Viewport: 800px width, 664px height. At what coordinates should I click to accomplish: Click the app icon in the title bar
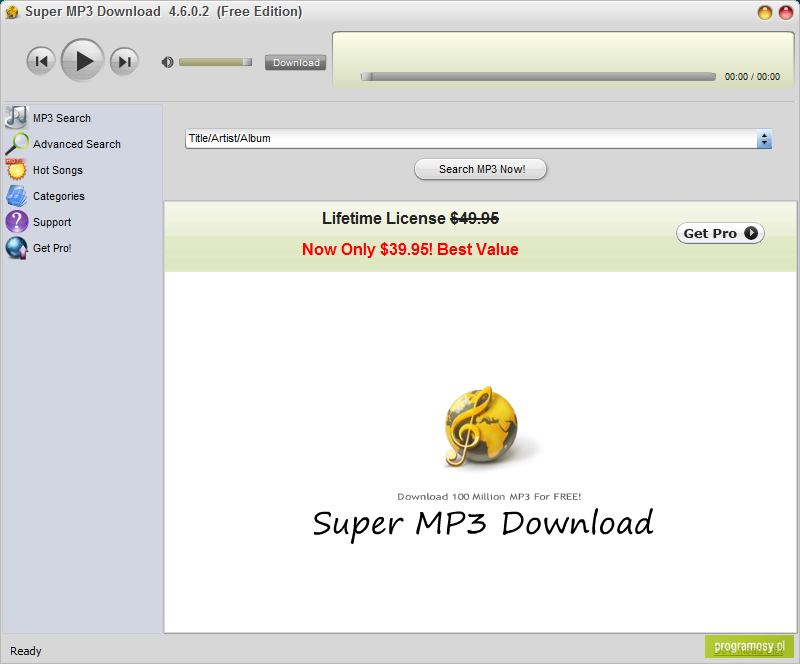click(12, 12)
